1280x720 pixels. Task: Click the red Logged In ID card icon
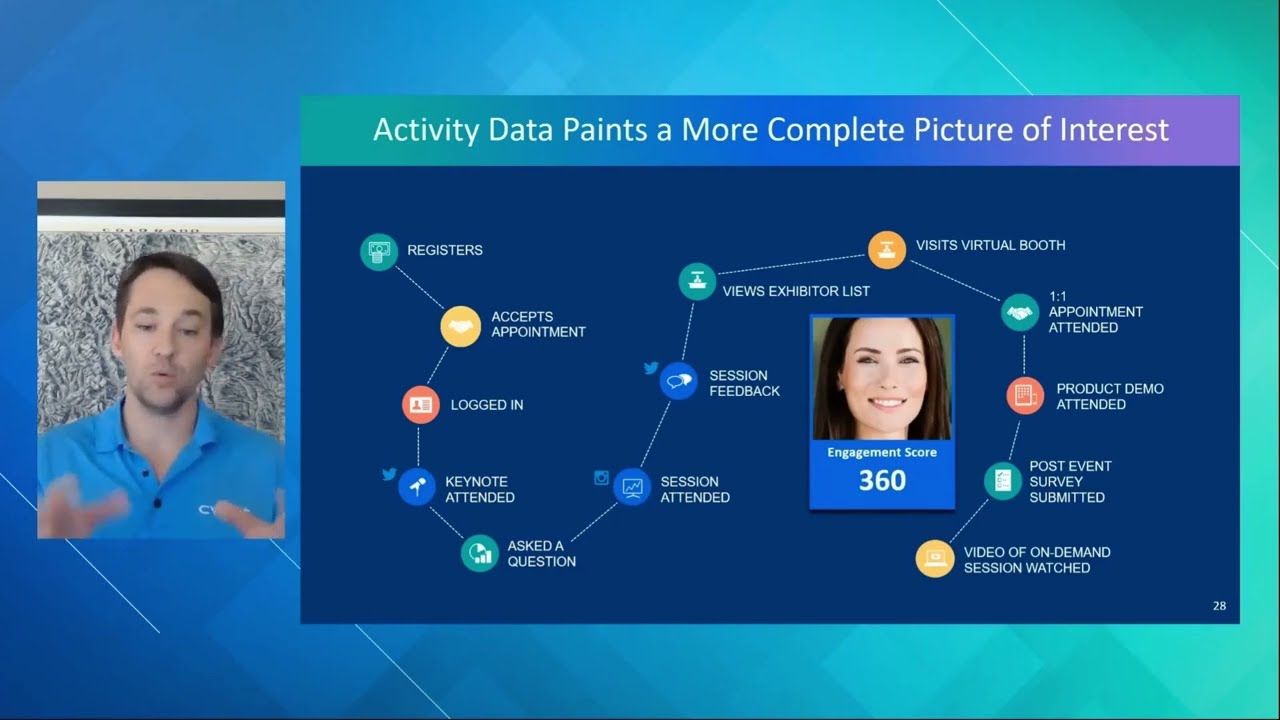[421, 405]
